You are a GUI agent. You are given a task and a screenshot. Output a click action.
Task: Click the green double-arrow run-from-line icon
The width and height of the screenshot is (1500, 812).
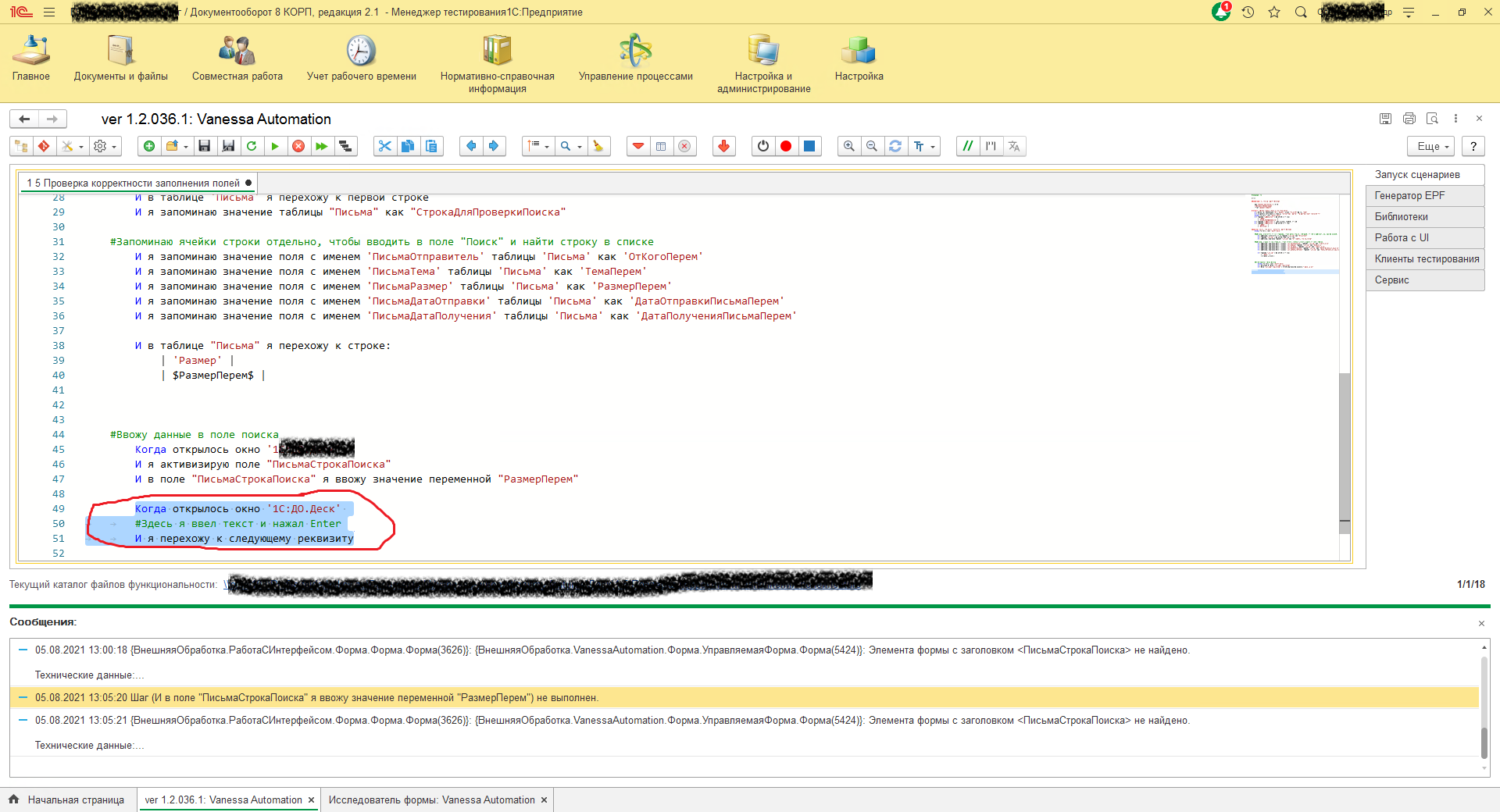click(x=322, y=146)
